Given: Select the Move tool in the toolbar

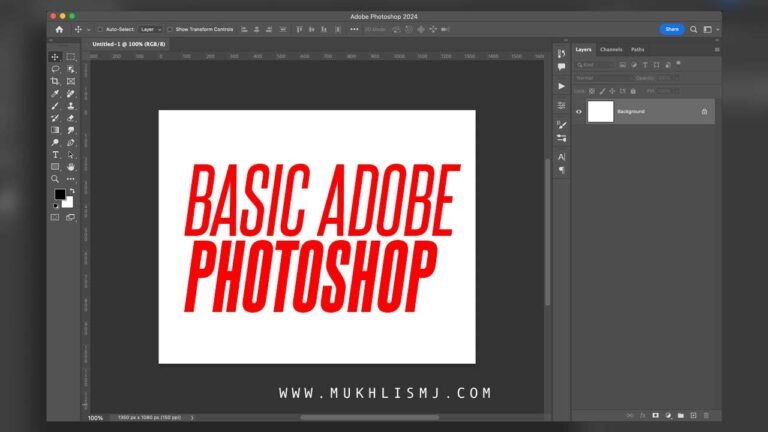Looking at the screenshot, I should point(55,57).
